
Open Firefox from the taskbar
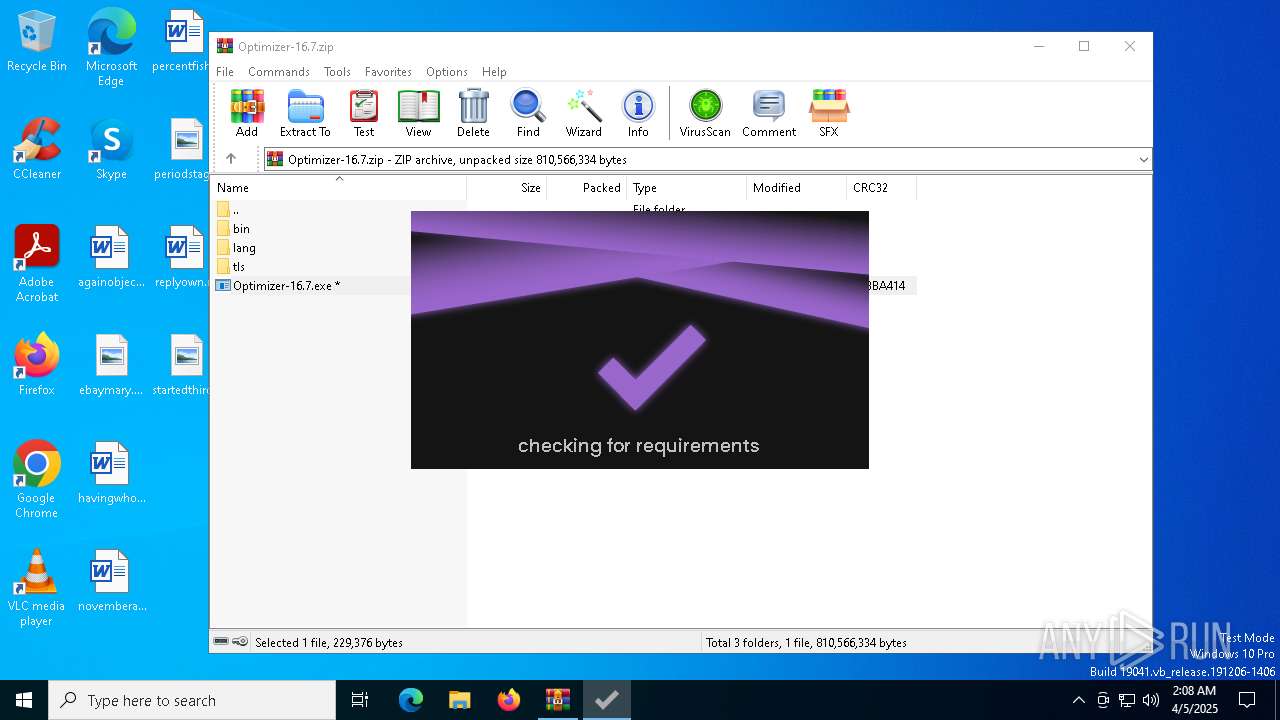tap(509, 700)
